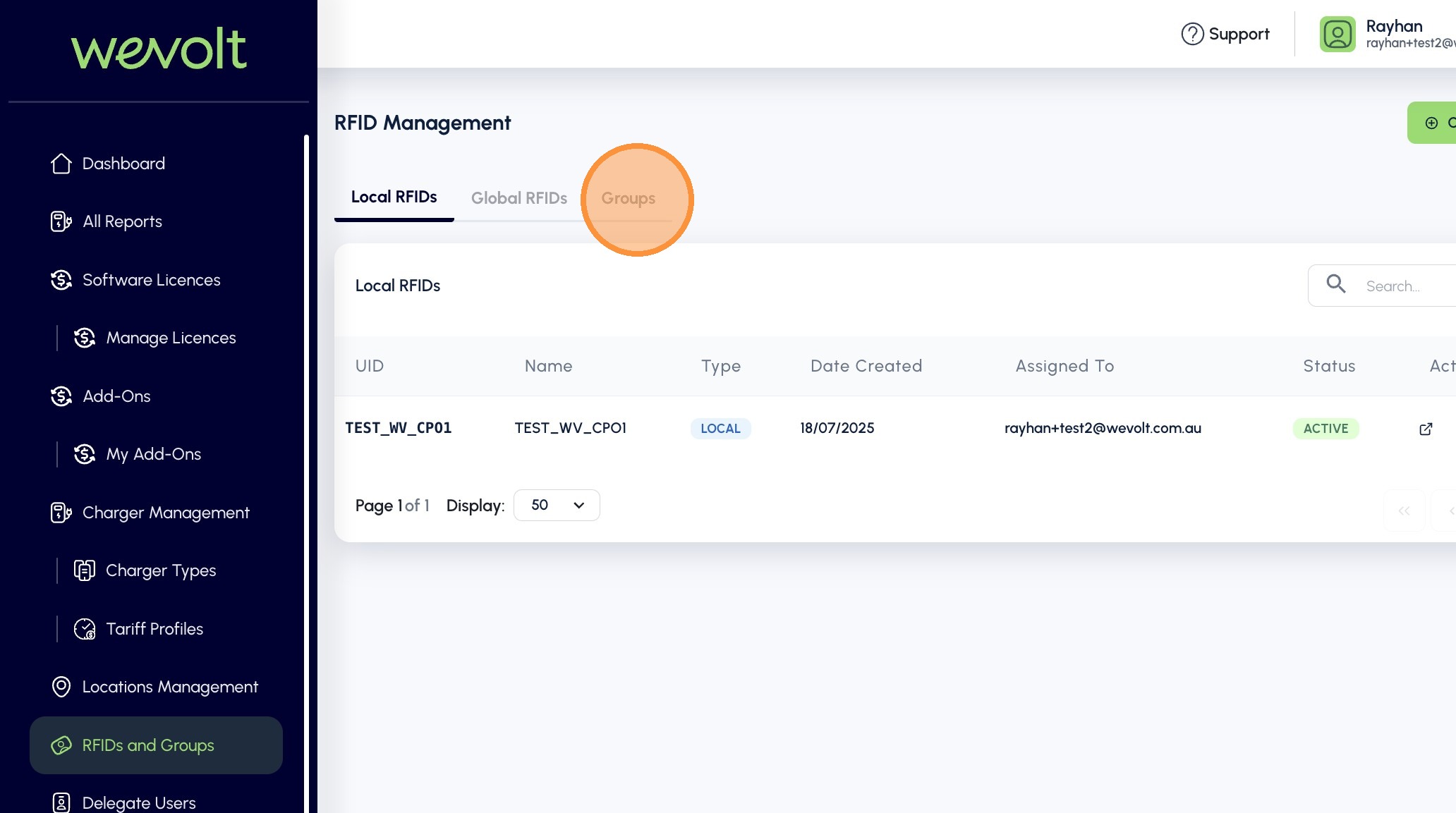Switch to the Global RFIDs tab
This screenshot has width=1456, height=813.
tap(519, 198)
